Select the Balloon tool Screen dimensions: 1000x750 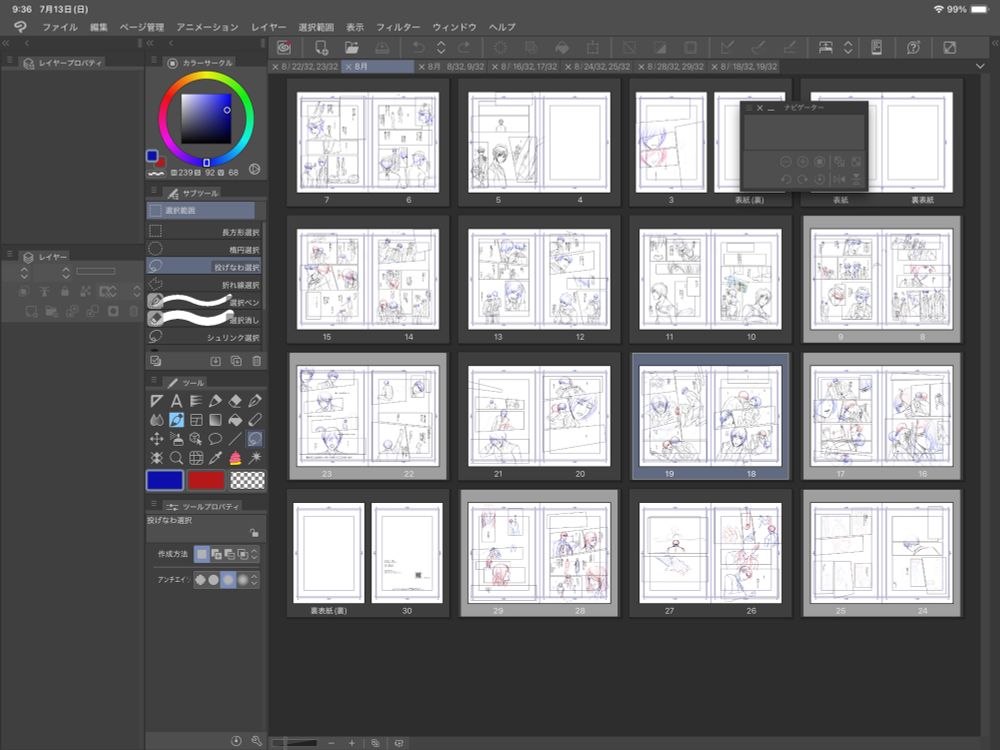coord(216,439)
